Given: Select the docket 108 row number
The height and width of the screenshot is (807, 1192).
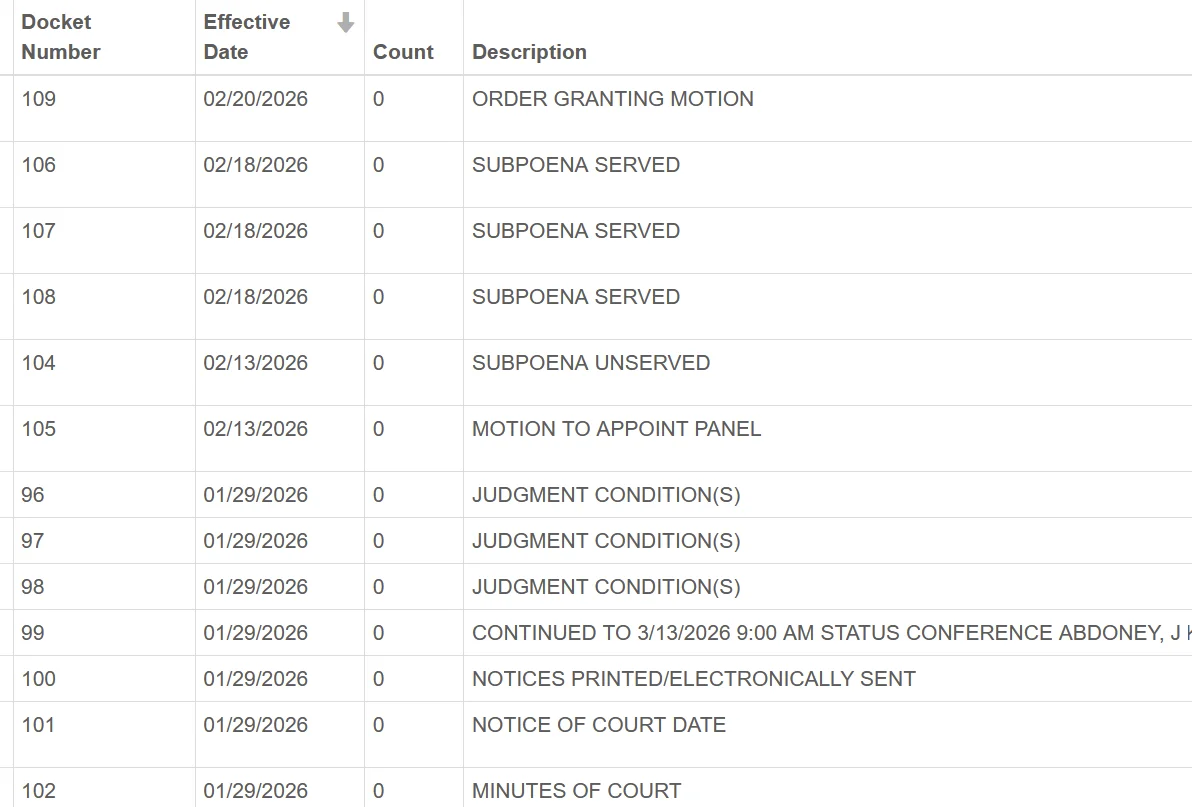Looking at the screenshot, I should (39, 297).
